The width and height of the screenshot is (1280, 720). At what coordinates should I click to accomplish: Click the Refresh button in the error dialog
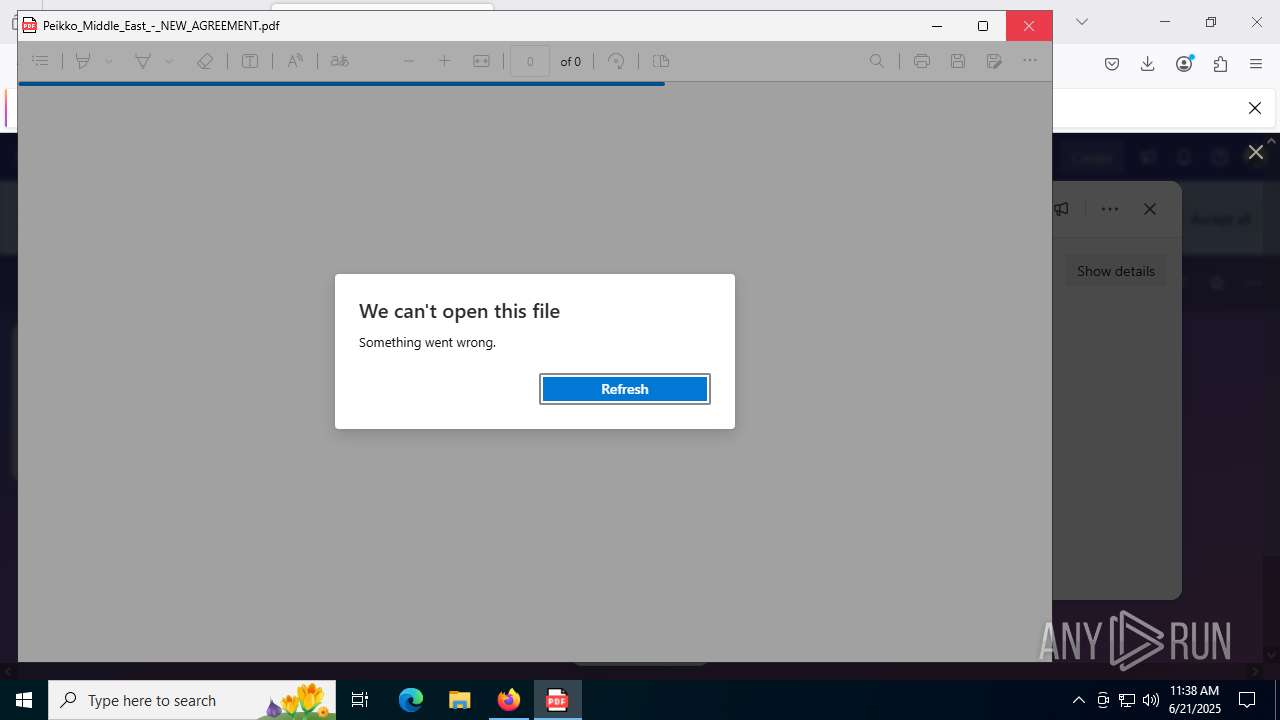[x=625, y=389]
